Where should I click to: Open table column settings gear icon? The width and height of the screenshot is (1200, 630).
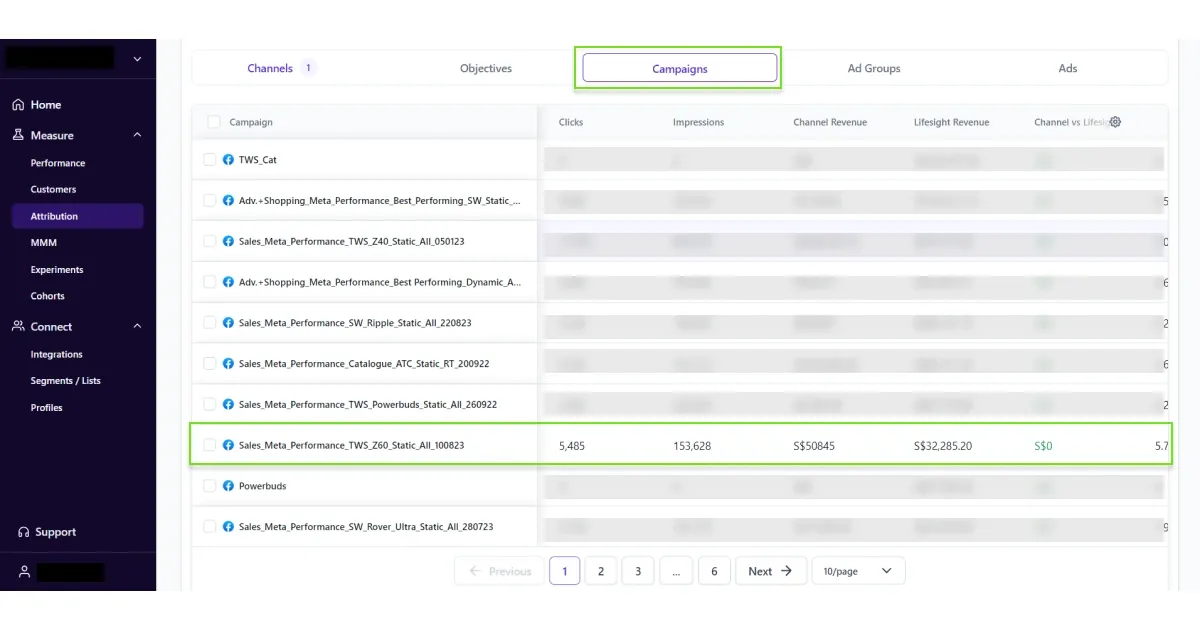tap(1116, 122)
